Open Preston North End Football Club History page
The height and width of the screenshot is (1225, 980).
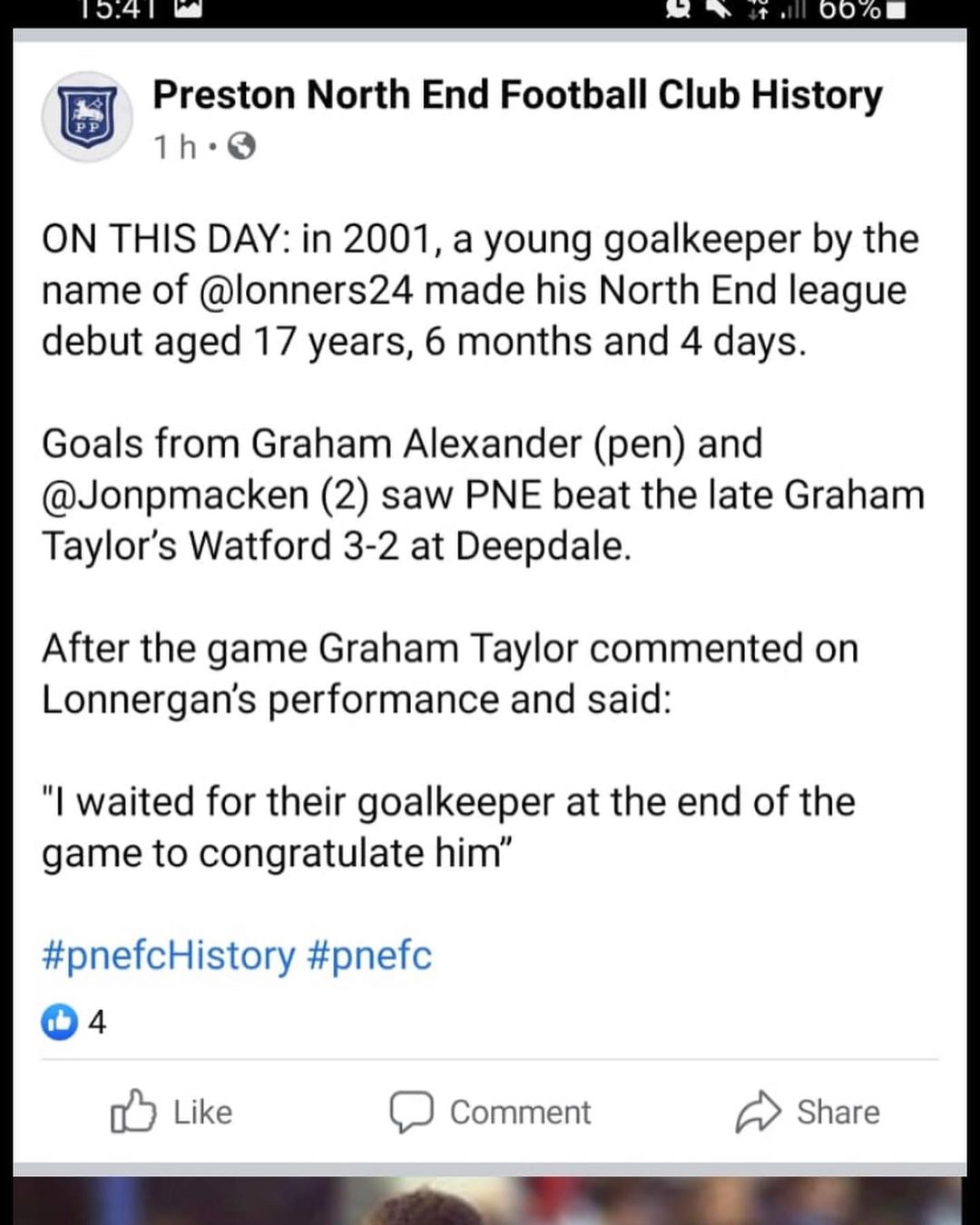(x=517, y=95)
